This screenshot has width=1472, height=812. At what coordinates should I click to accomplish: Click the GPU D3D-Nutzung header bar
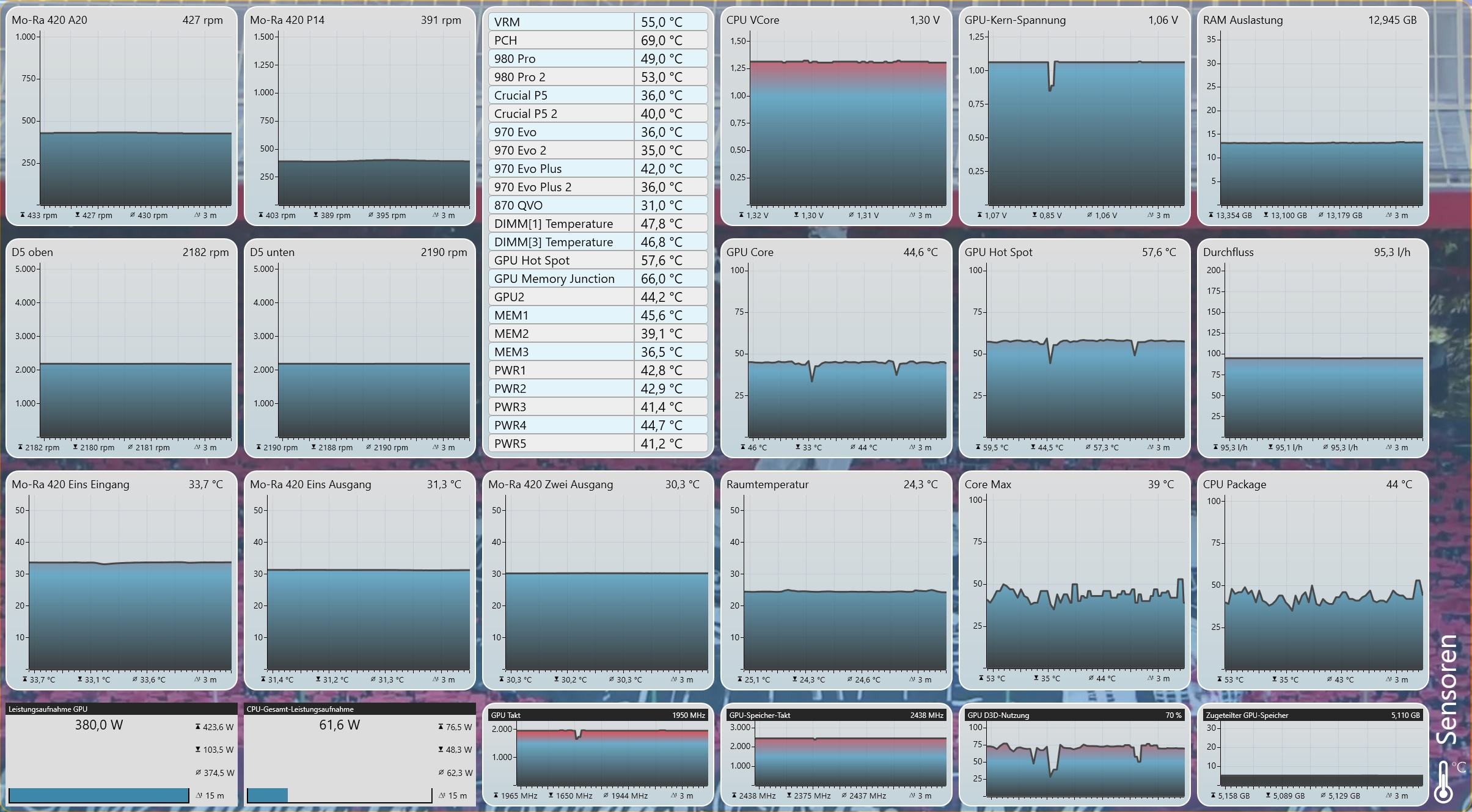(x=1074, y=715)
